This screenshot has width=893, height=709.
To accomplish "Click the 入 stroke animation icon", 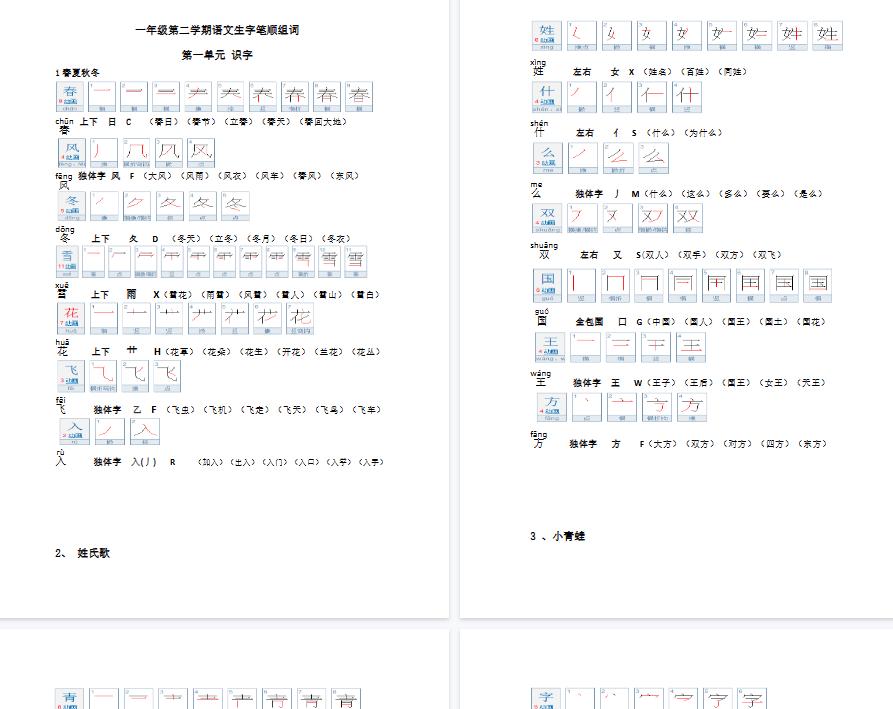I will (72, 430).
